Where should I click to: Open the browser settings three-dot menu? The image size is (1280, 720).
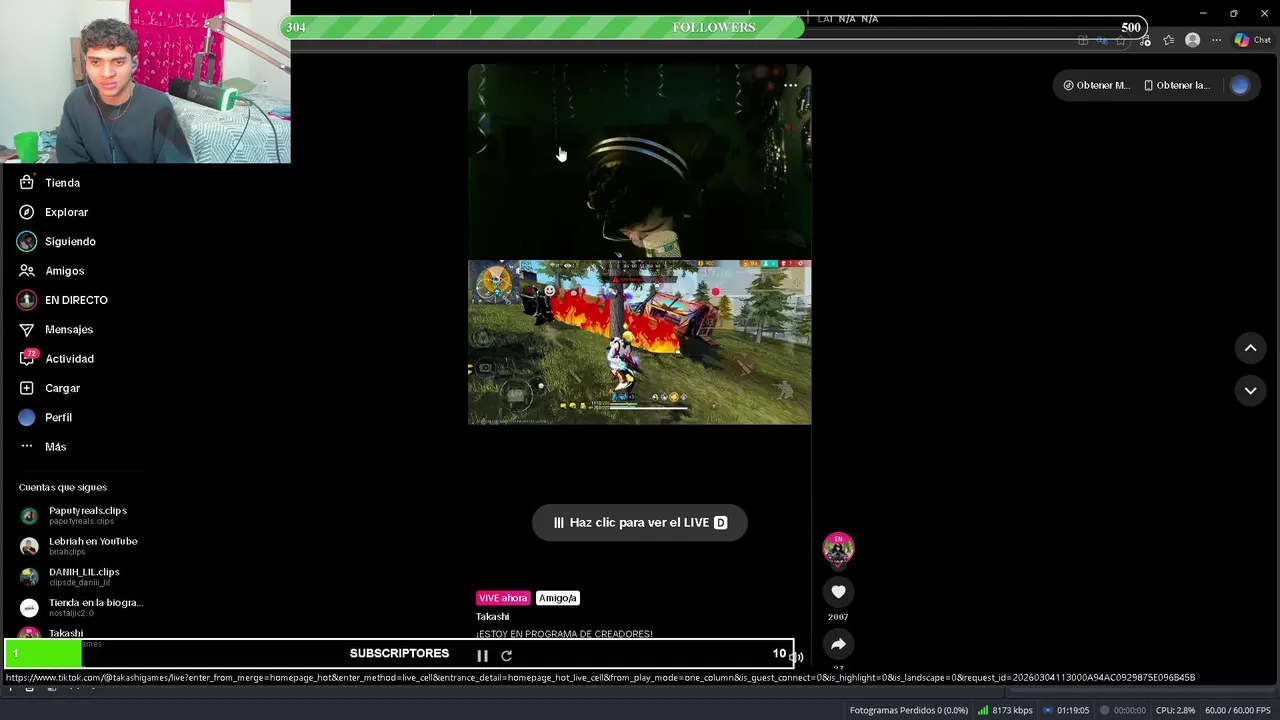1216,40
